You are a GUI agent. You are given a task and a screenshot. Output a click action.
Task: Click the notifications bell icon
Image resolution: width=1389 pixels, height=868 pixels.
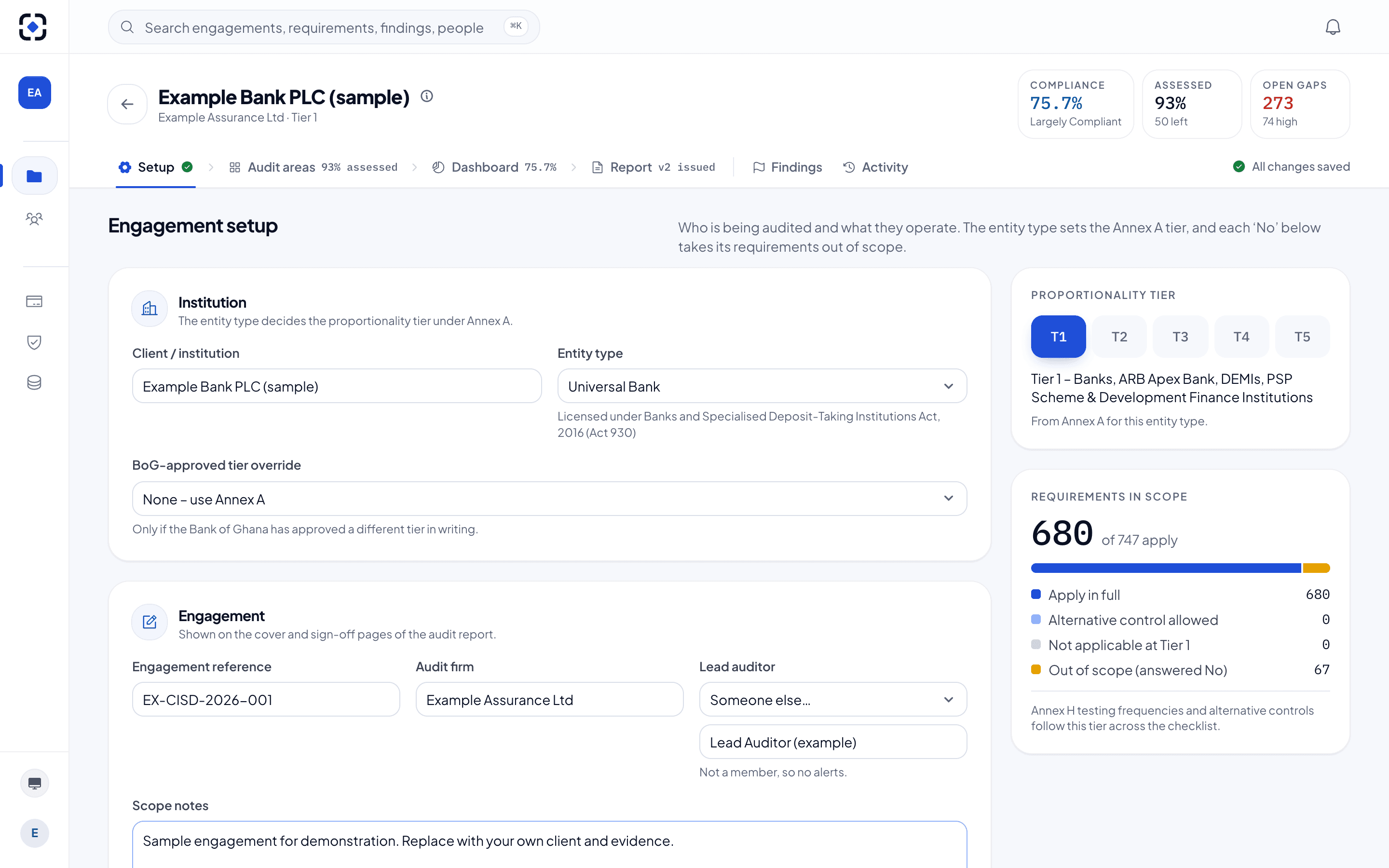1333,27
